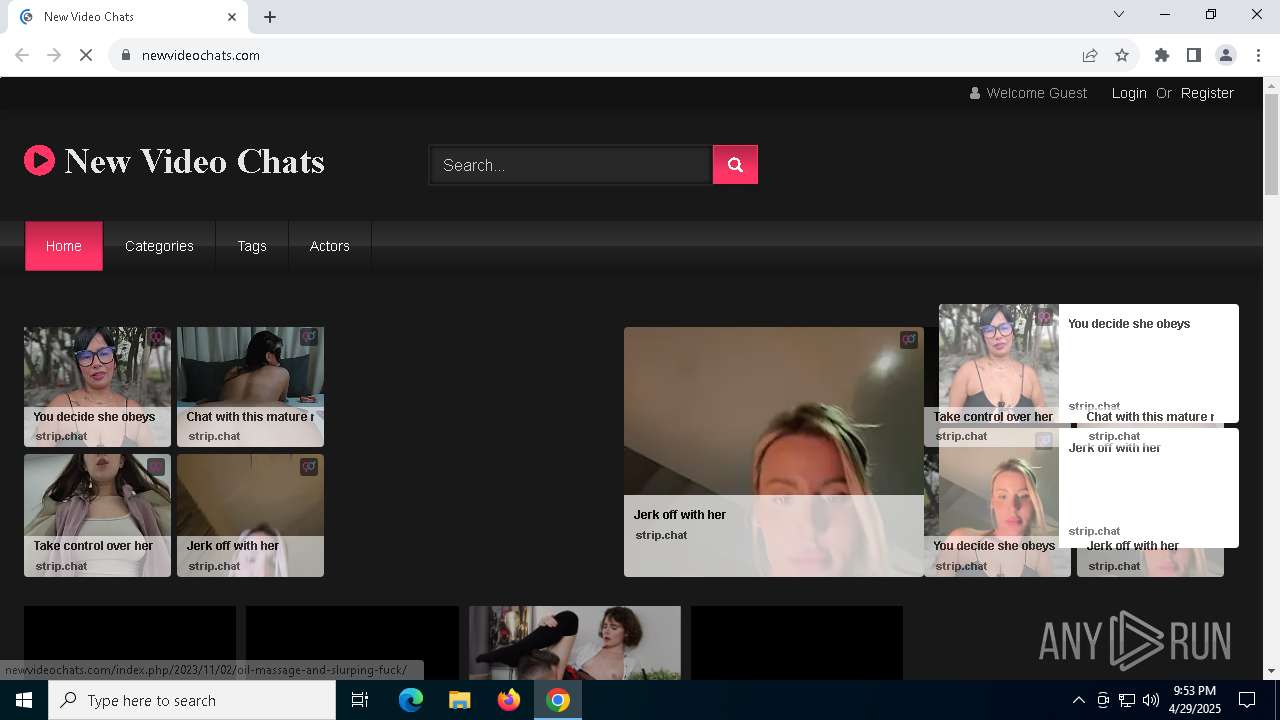This screenshot has height=720, width=1280.
Task: Open the Chrome three-dot menu
Action: pos(1258,55)
